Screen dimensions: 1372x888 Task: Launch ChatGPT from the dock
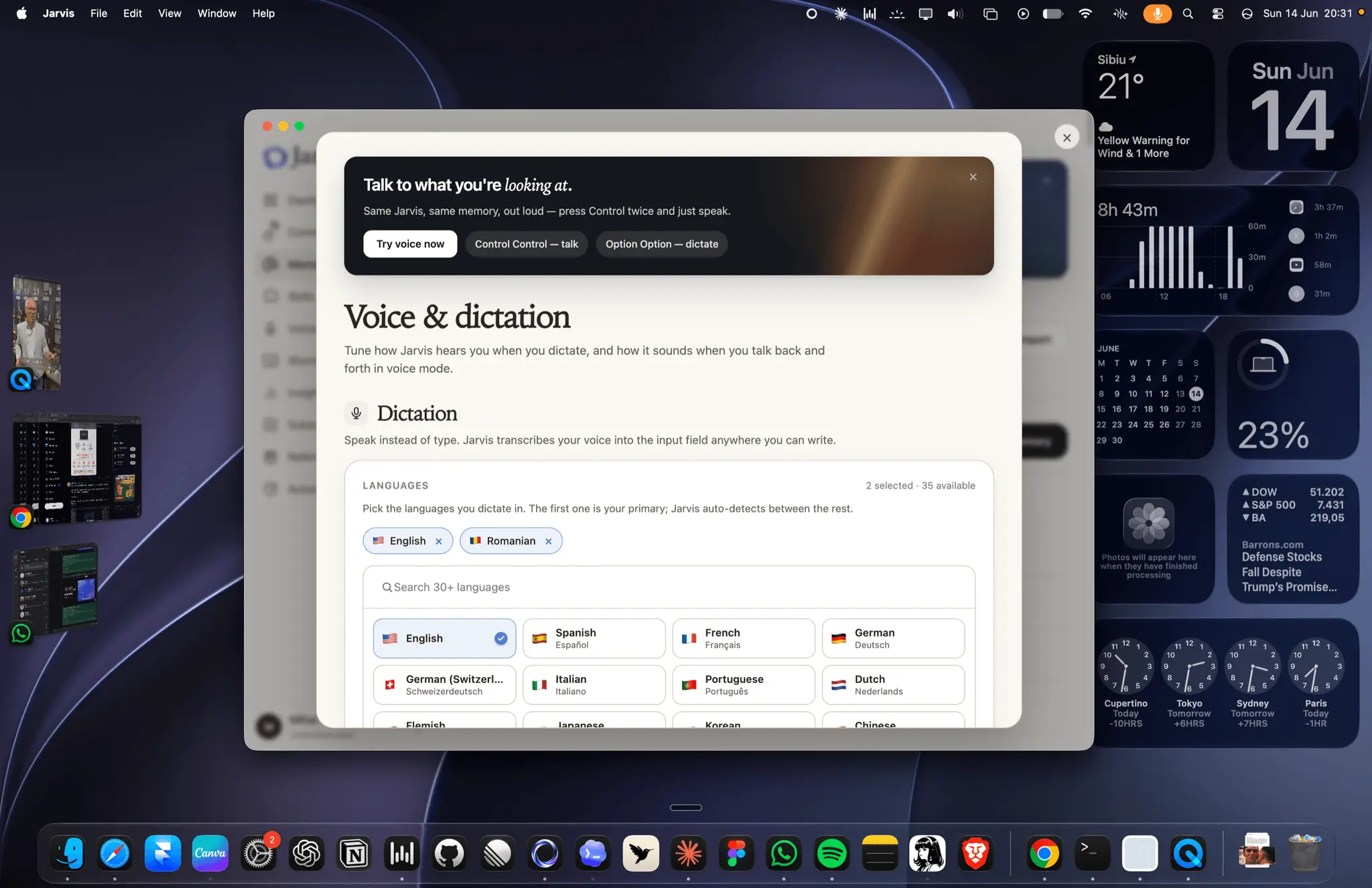(306, 853)
